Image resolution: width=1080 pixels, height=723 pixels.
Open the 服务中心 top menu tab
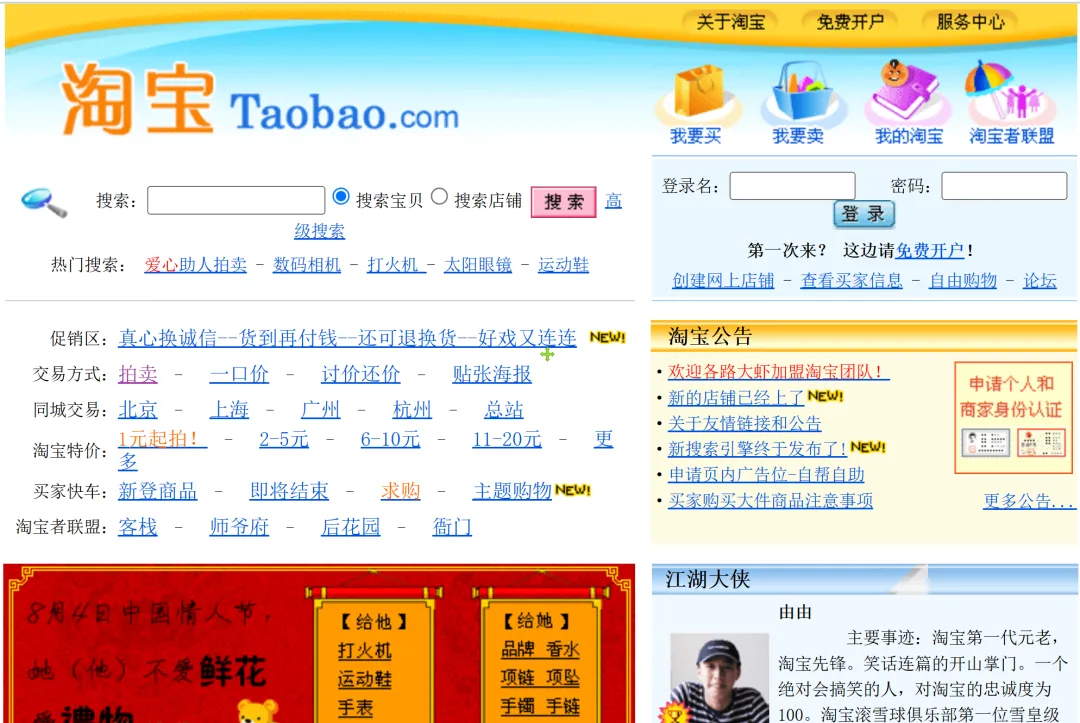click(x=970, y=22)
